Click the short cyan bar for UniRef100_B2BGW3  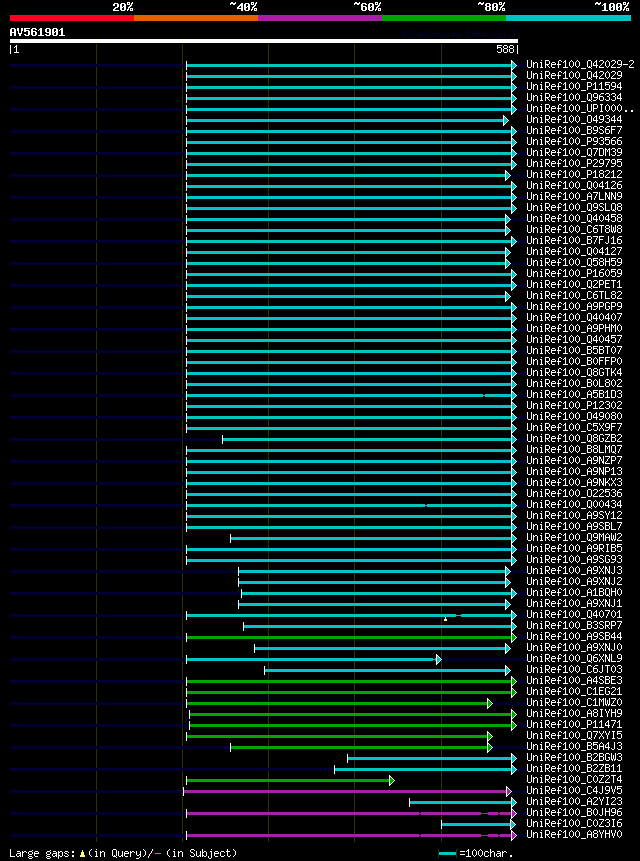432,758
